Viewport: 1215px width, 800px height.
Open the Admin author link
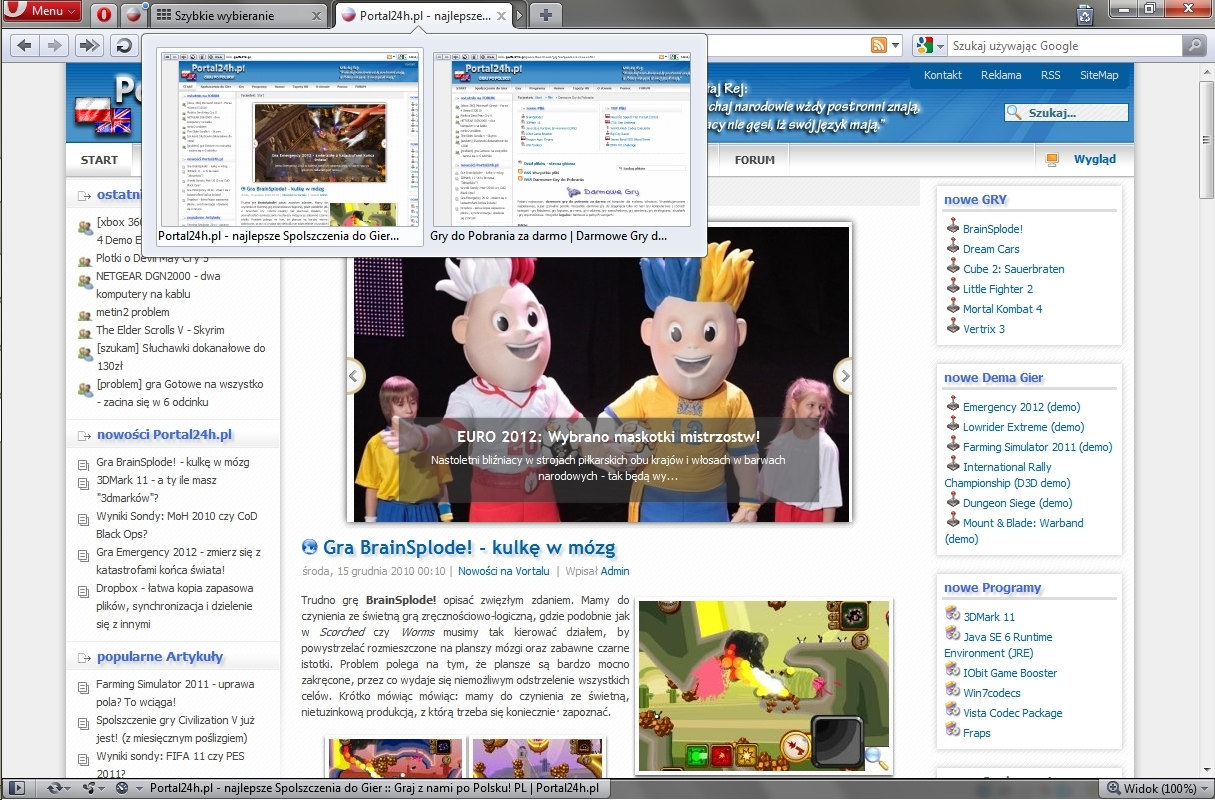(x=615, y=571)
